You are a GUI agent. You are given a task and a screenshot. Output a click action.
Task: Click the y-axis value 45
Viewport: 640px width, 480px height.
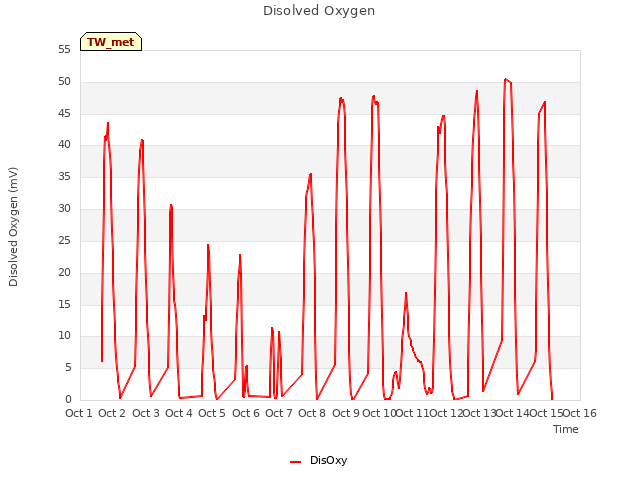click(x=64, y=113)
